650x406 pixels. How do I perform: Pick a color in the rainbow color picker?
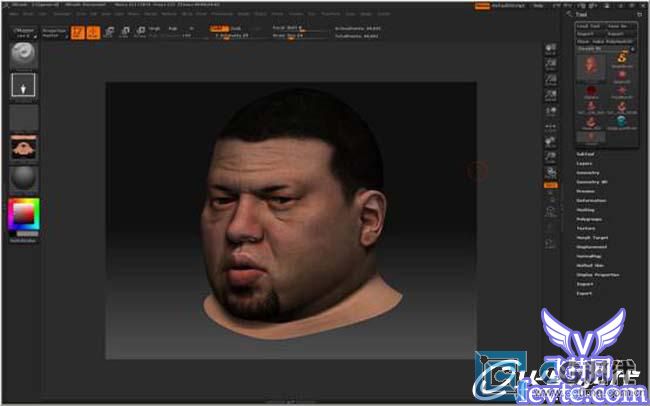coord(24,214)
